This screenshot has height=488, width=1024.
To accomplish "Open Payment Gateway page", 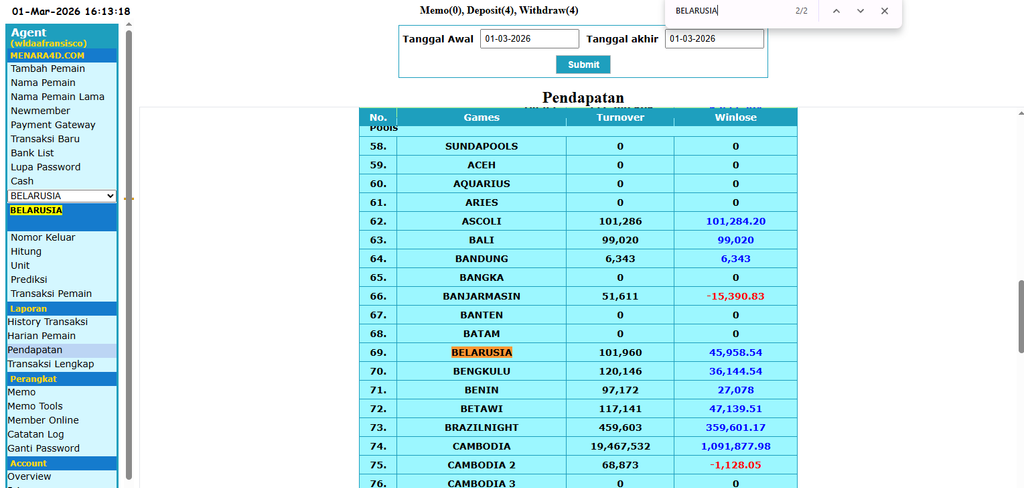I will (53, 125).
